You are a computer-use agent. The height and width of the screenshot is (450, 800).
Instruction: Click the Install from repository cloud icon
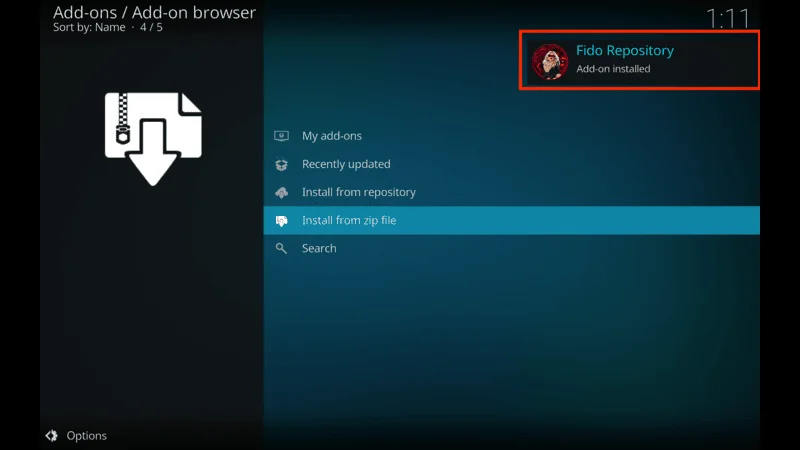(281, 192)
